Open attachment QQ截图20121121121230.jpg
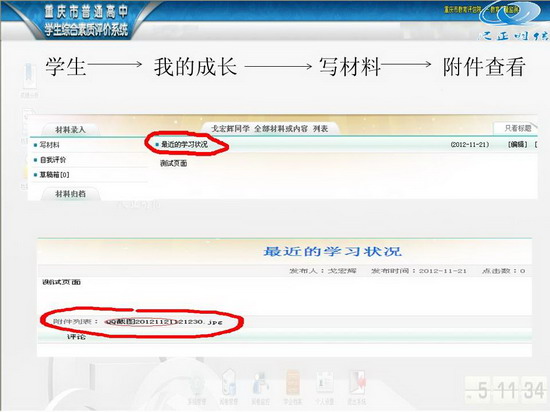The height and width of the screenshot is (412, 550). pos(165,322)
